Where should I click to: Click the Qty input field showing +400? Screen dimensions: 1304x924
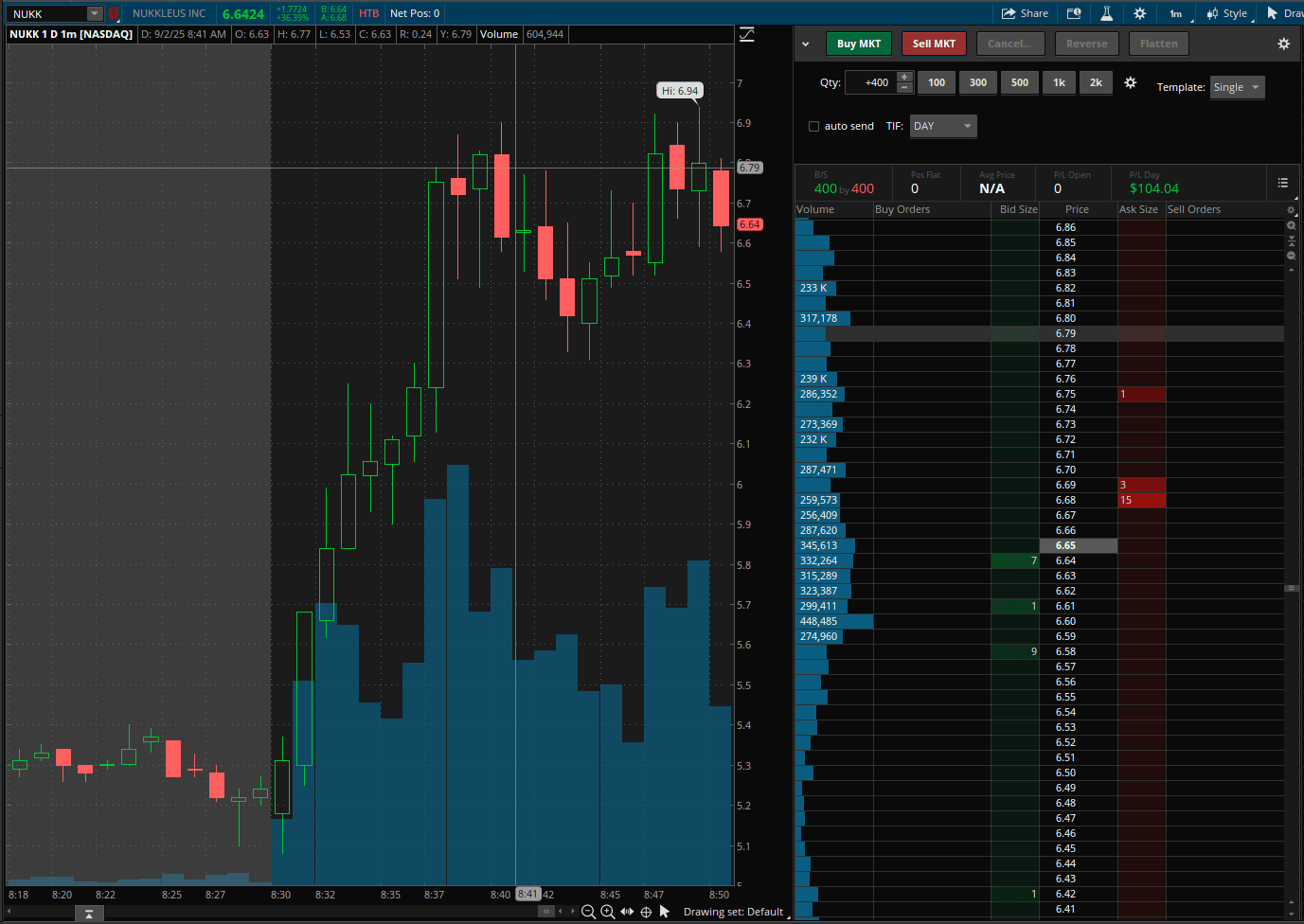(870, 82)
